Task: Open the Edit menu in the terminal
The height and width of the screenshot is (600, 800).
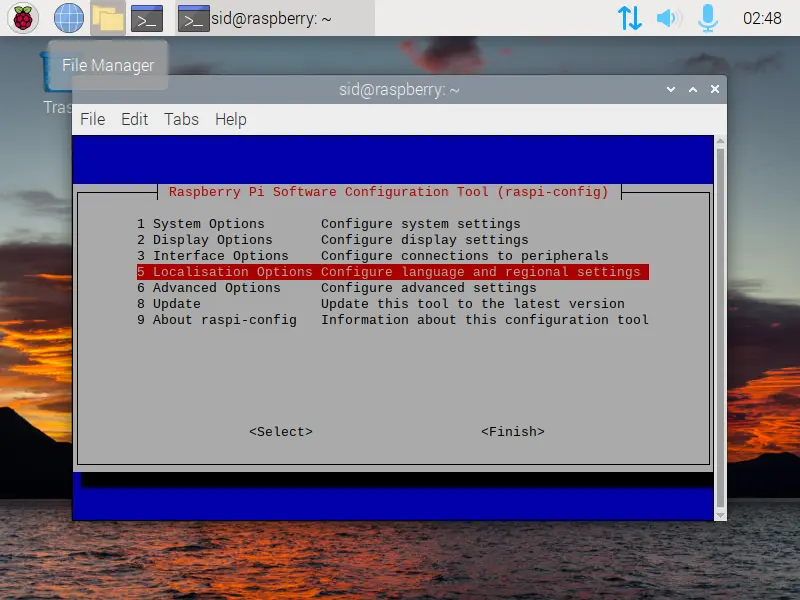Action: coord(134,119)
